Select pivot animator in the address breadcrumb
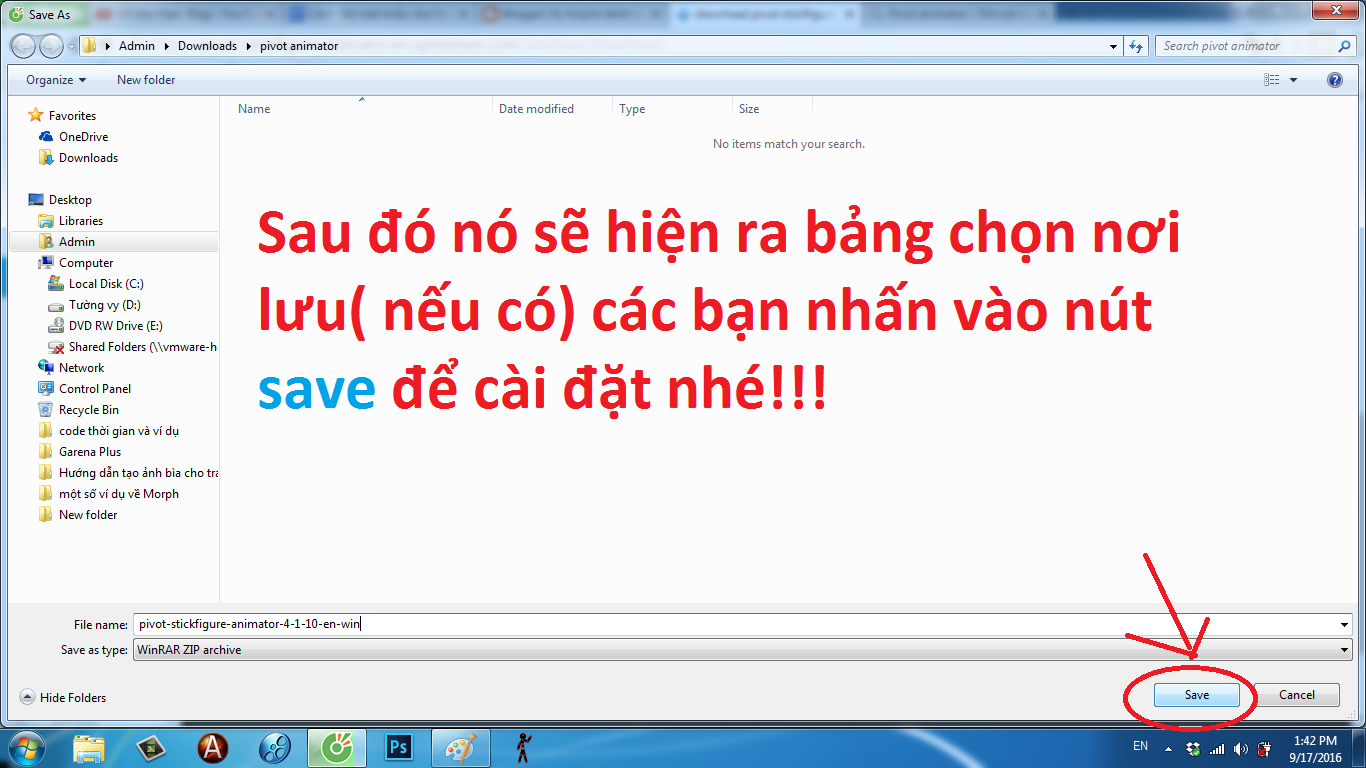 pos(299,46)
